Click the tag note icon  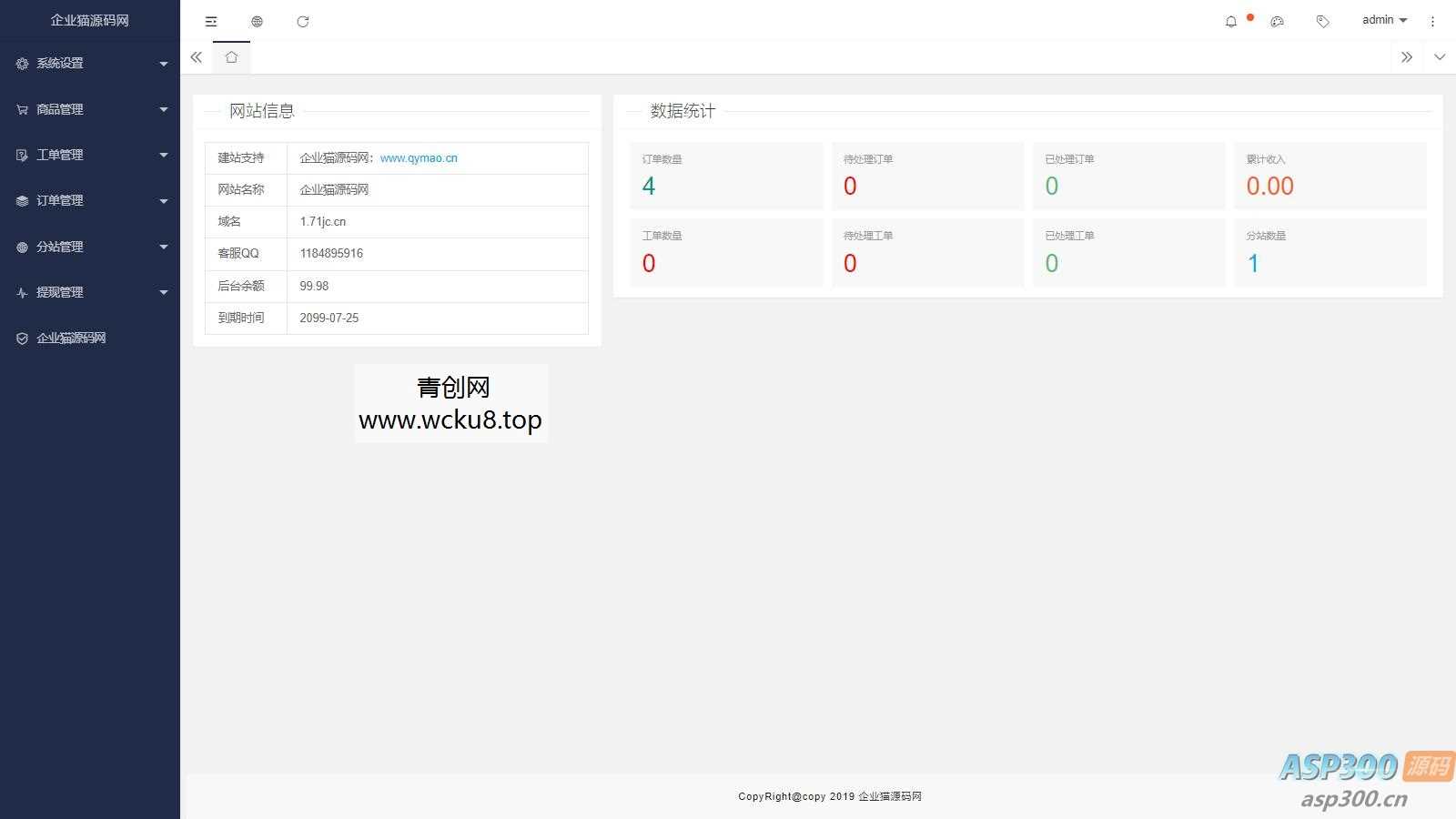(1322, 22)
